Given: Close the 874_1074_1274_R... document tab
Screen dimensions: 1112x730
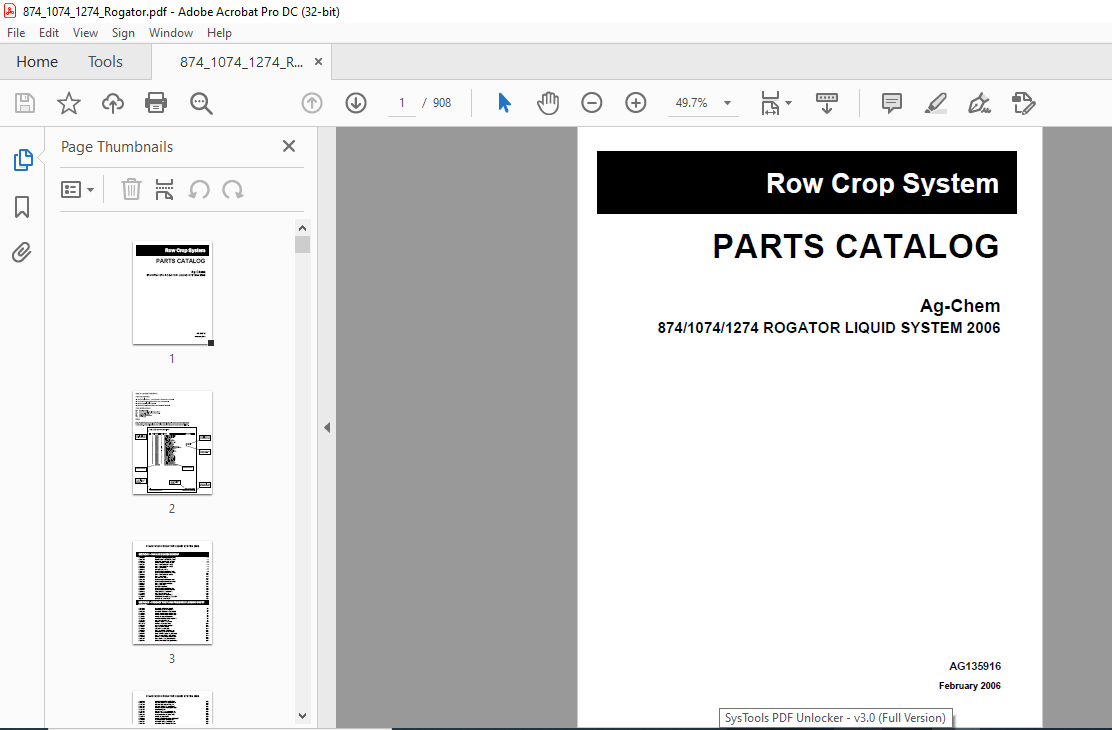Looking at the screenshot, I should pyautogui.click(x=318, y=62).
